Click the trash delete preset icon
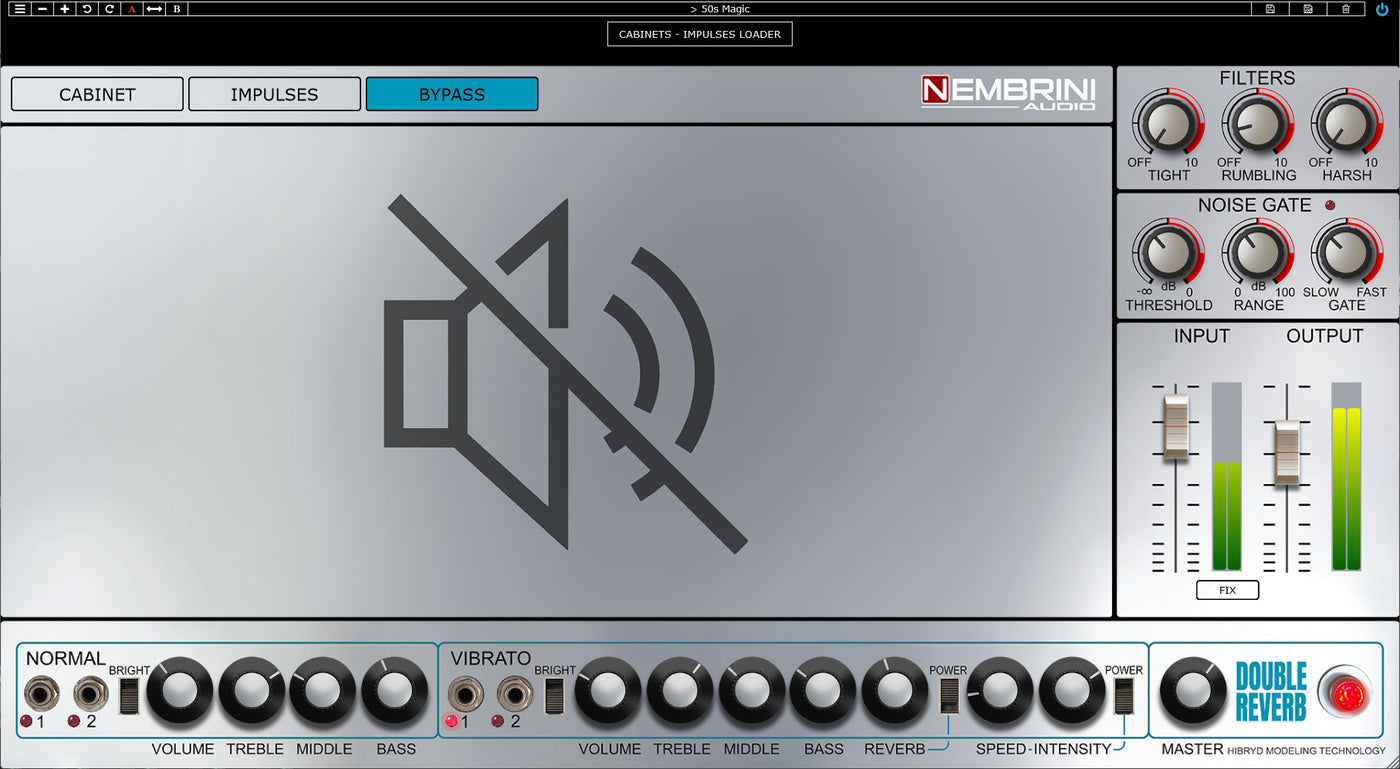 1346,9
